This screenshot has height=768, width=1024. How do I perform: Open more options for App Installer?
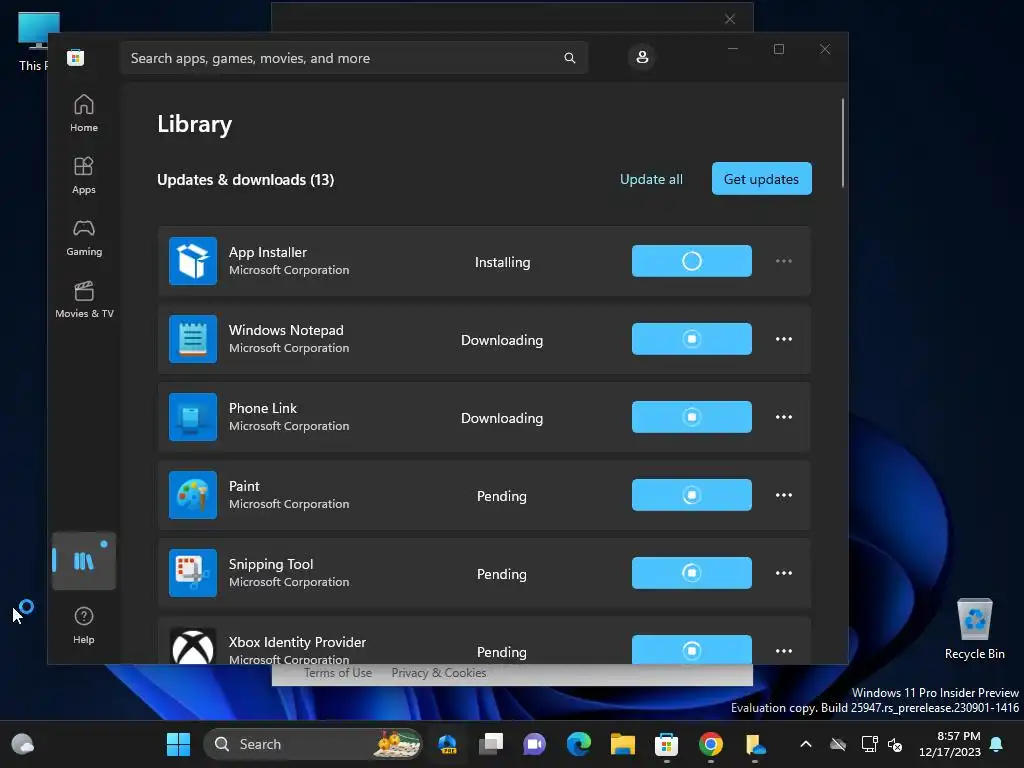(x=784, y=261)
